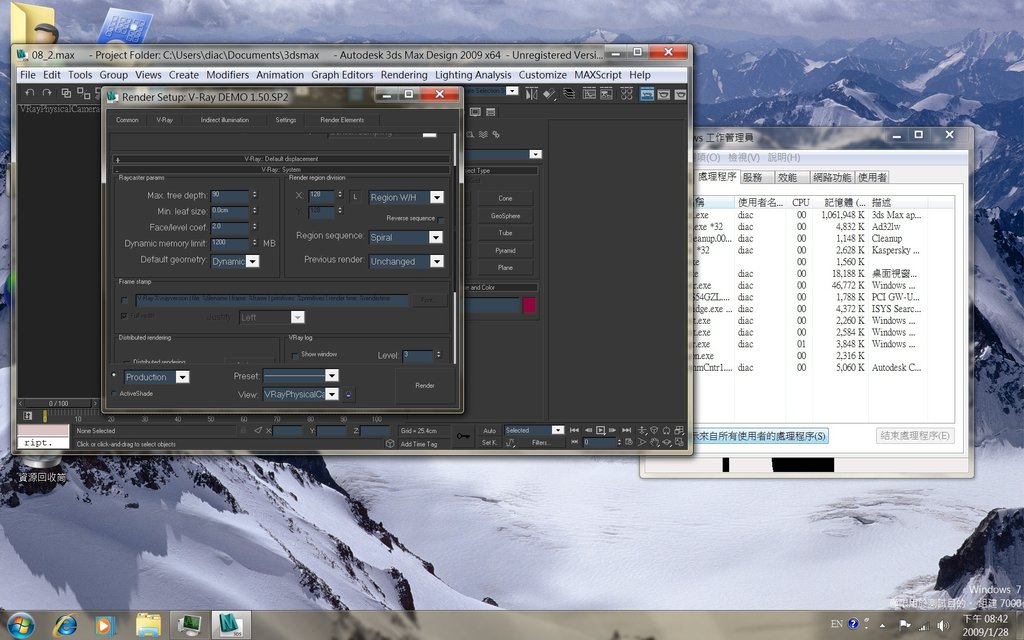Click the Redo arrow in 3ds Max toolbar
This screenshot has width=1024, height=640.
point(46,93)
